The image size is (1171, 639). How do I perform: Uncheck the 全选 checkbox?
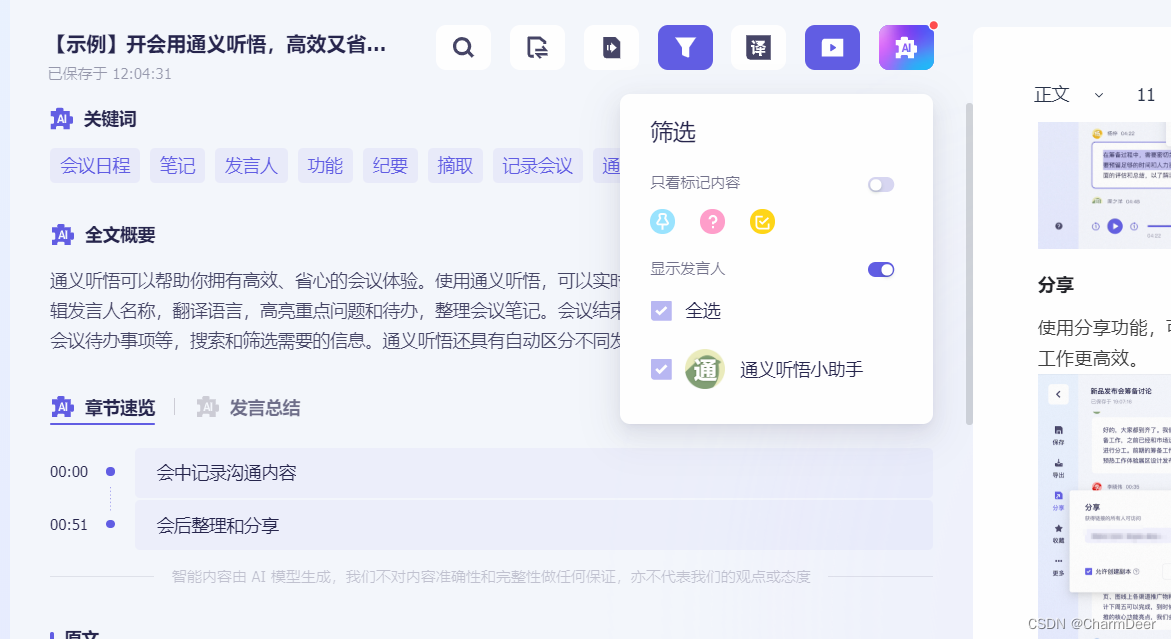(x=661, y=311)
